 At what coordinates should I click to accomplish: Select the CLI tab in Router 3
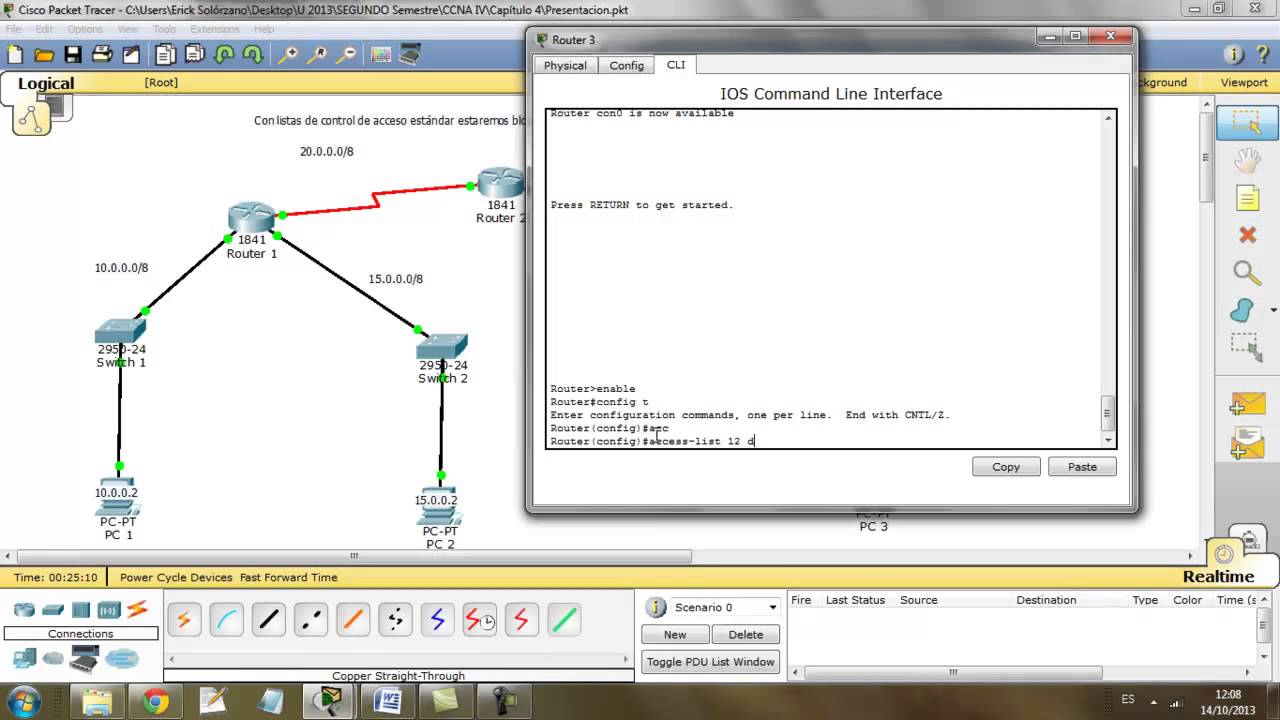[676, 64]
